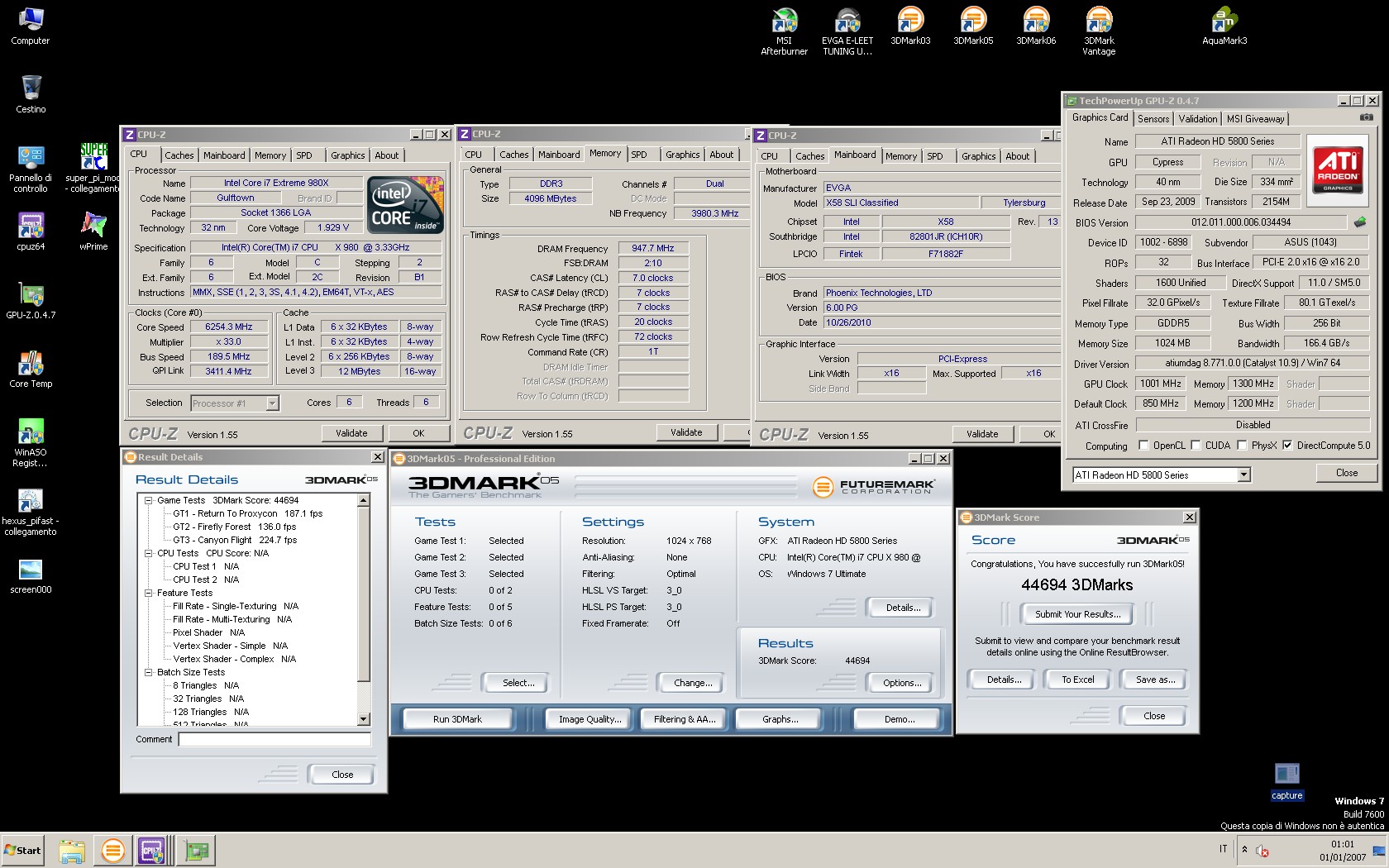
Task: Launch the AquaMark3 desktop shortcut
Action: pyautogui.click(x=1224, y=25)
